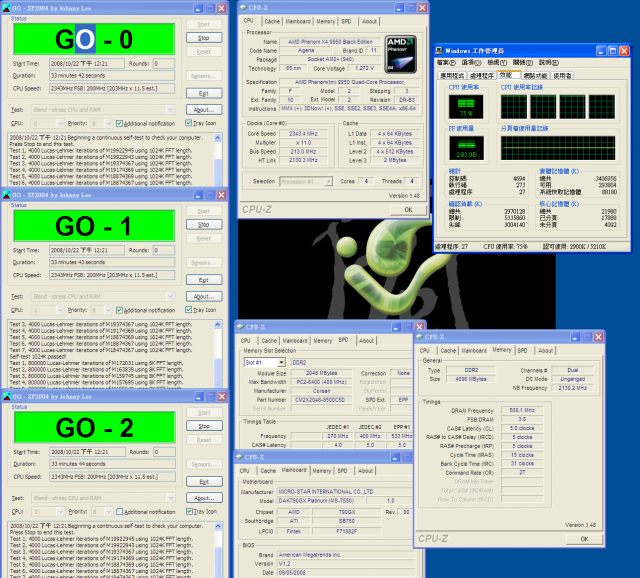Screen dimensions: 640x578
Task: Click the Windows Task Manager title icon
Action: [x=439, y=51]
